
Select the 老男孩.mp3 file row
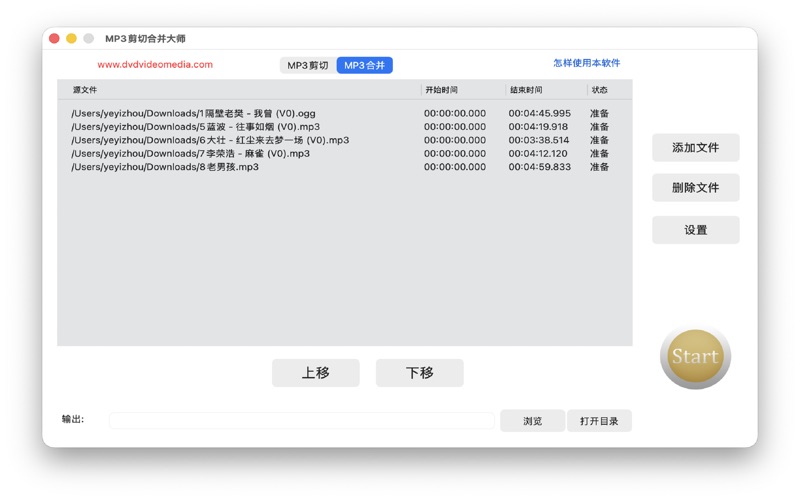click(165, 168)
